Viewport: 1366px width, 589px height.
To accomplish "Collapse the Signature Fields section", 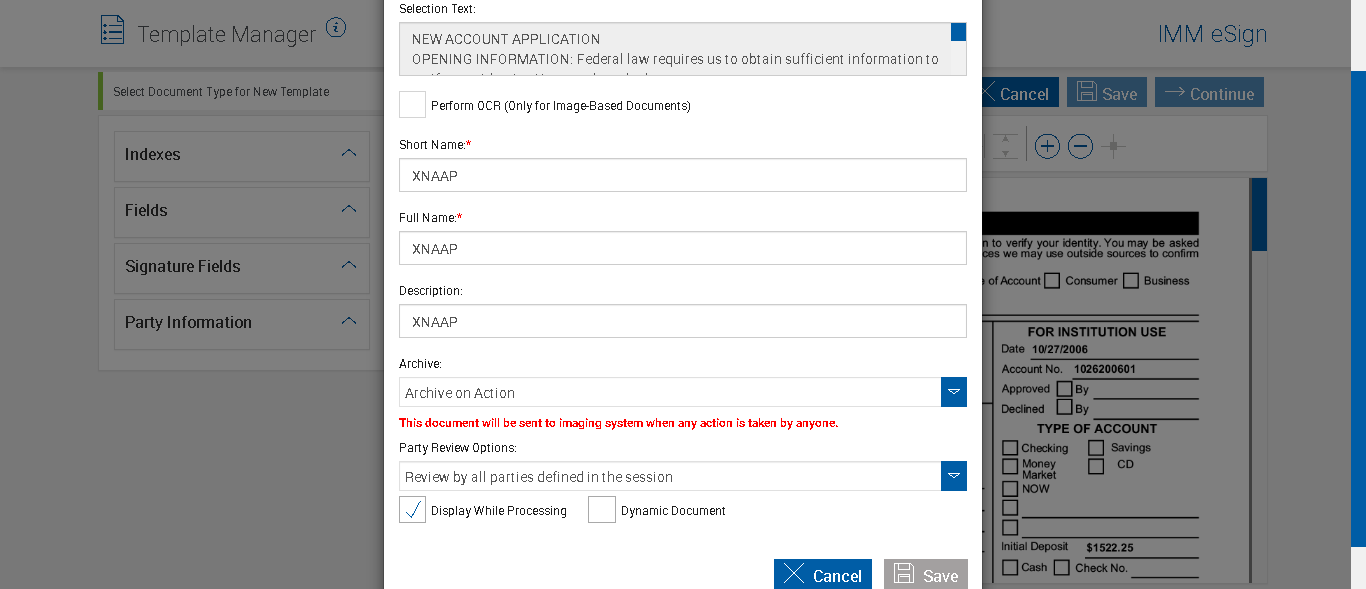I will click(x=348, y=266).
